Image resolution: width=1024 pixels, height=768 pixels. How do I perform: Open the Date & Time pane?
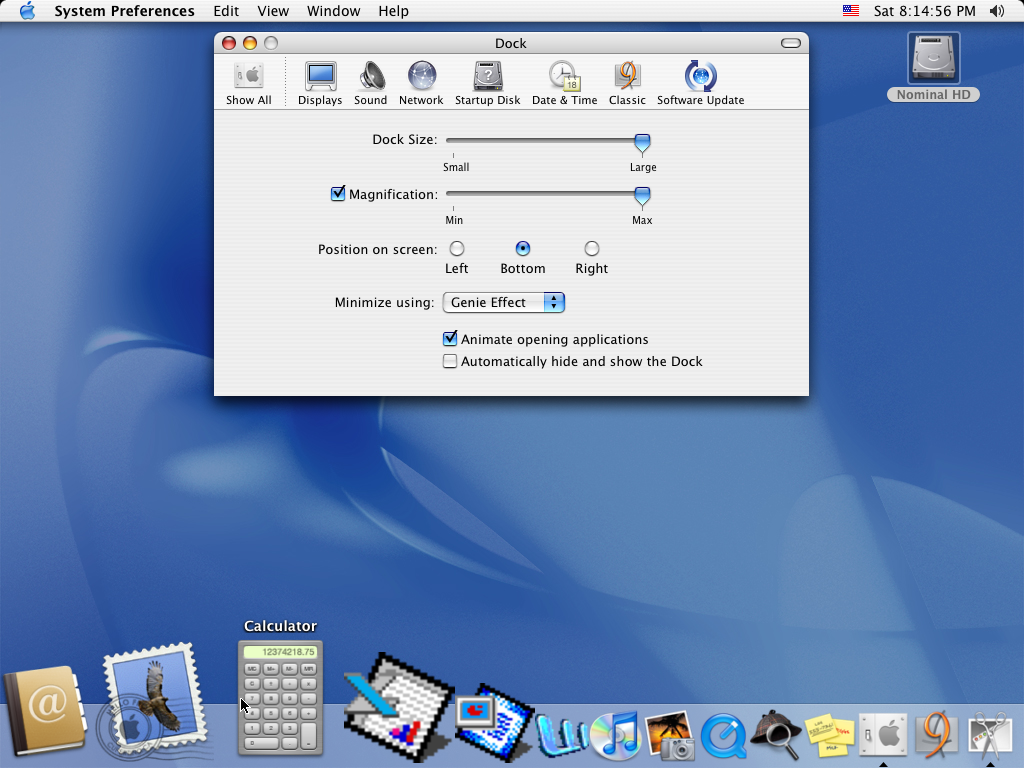(x=564, y=83)
